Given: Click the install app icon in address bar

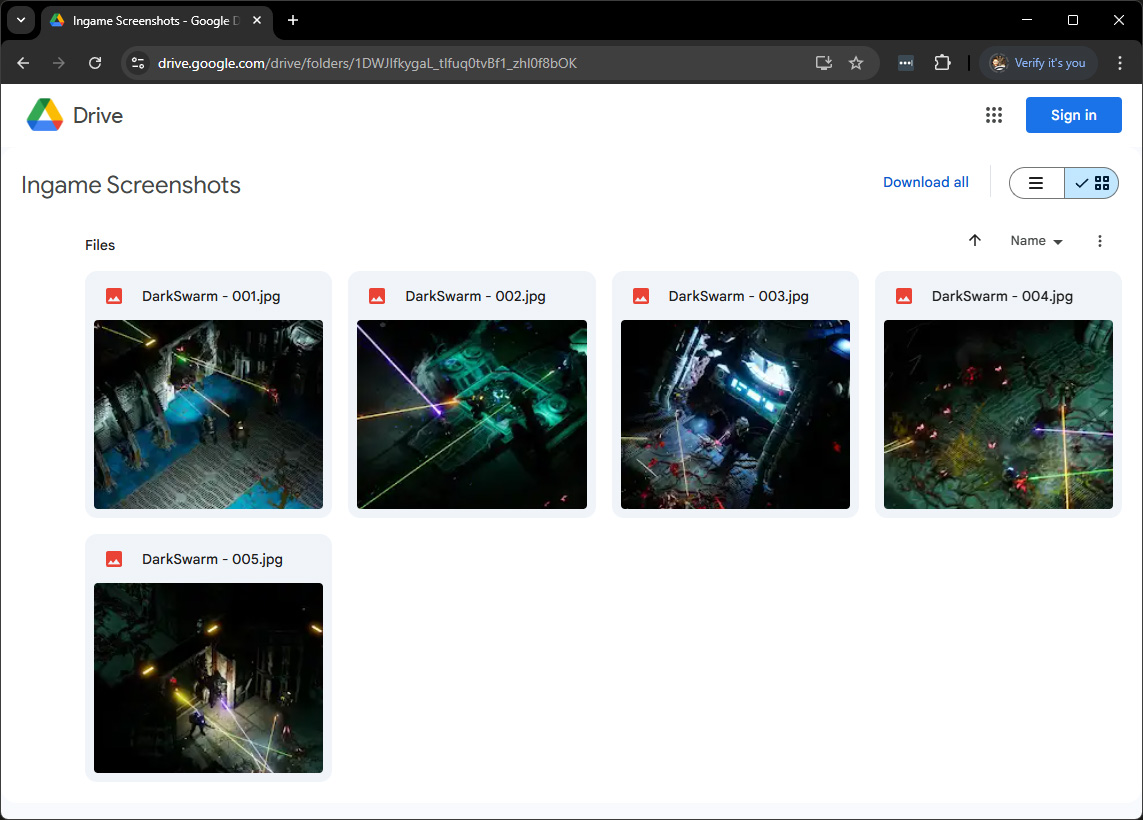Looking at the screenshot, I should click(824, 63).
